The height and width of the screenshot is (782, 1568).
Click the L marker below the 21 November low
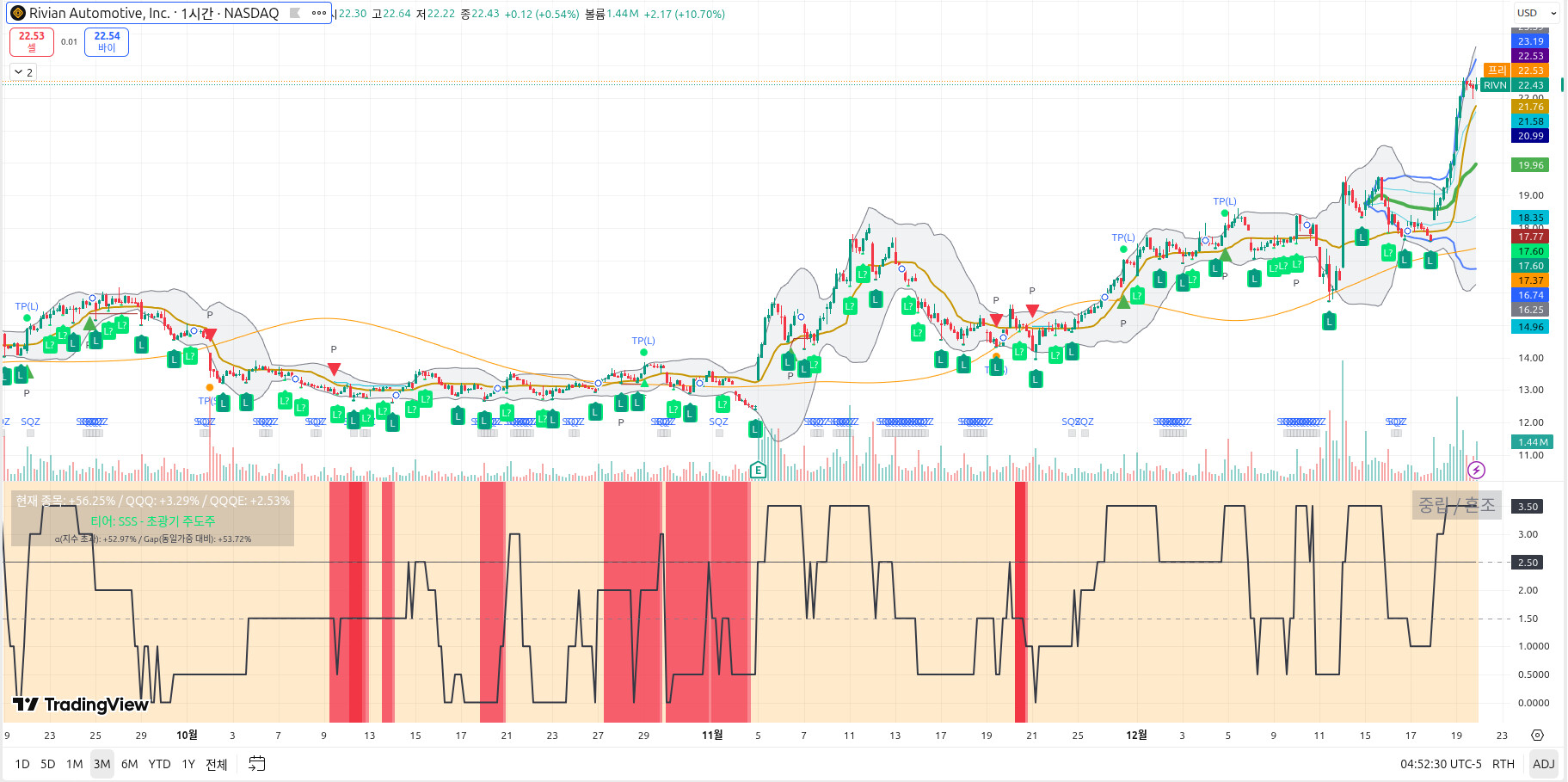click(x=1036, y=379)
